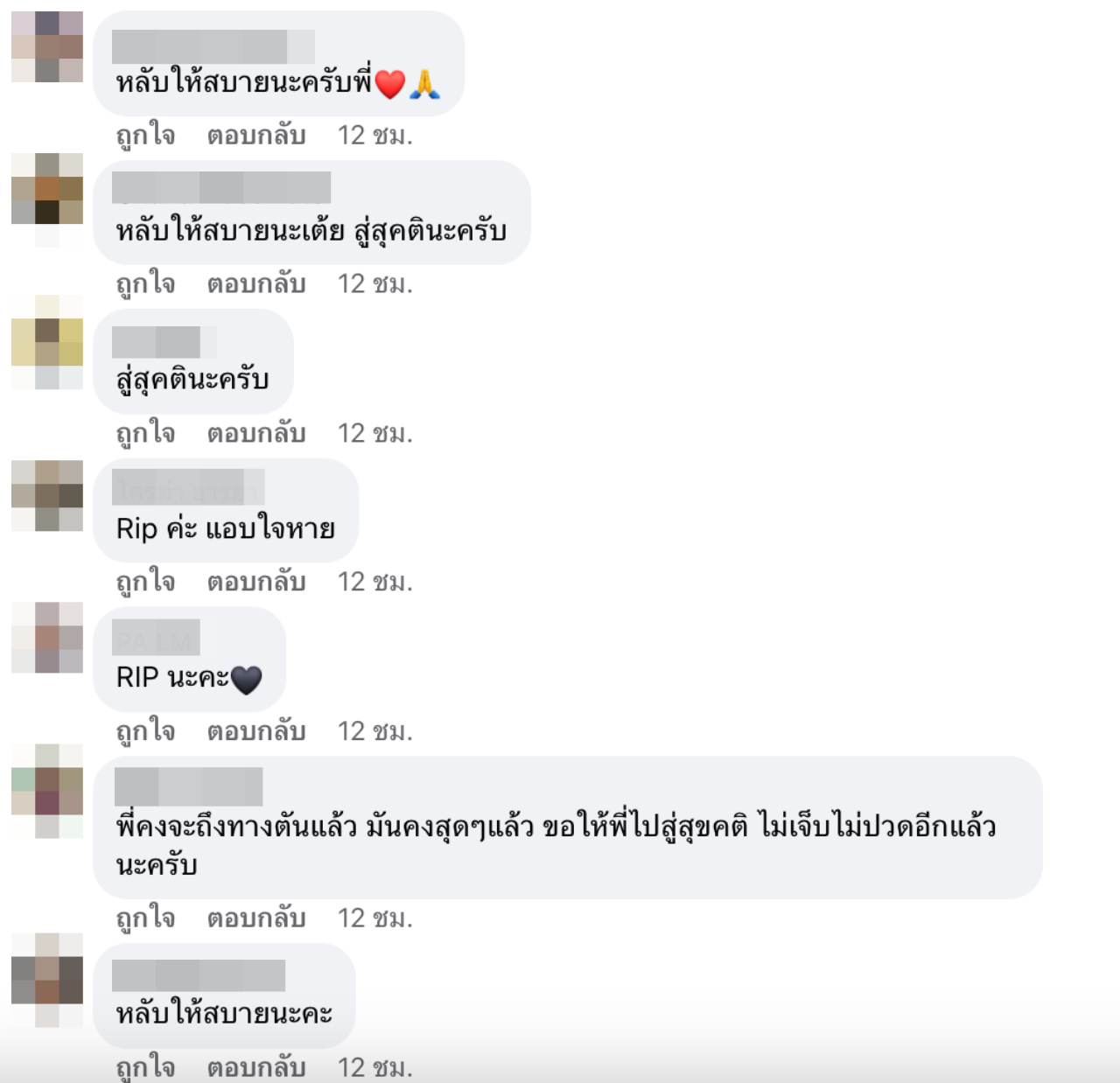Like the 'RIP นะคะ' black heart comment
This screenshot has width=1120, height=1083.
[x=145, y=731]
